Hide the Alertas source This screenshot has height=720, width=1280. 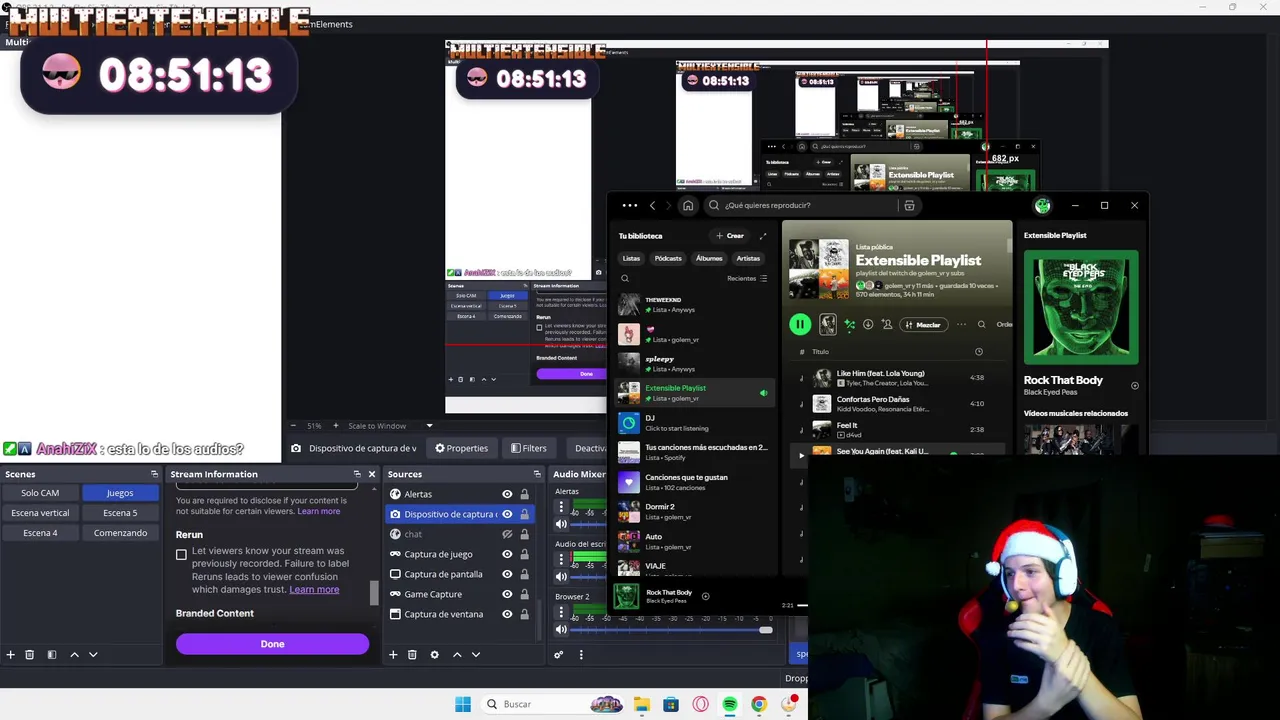click(507, 494)
